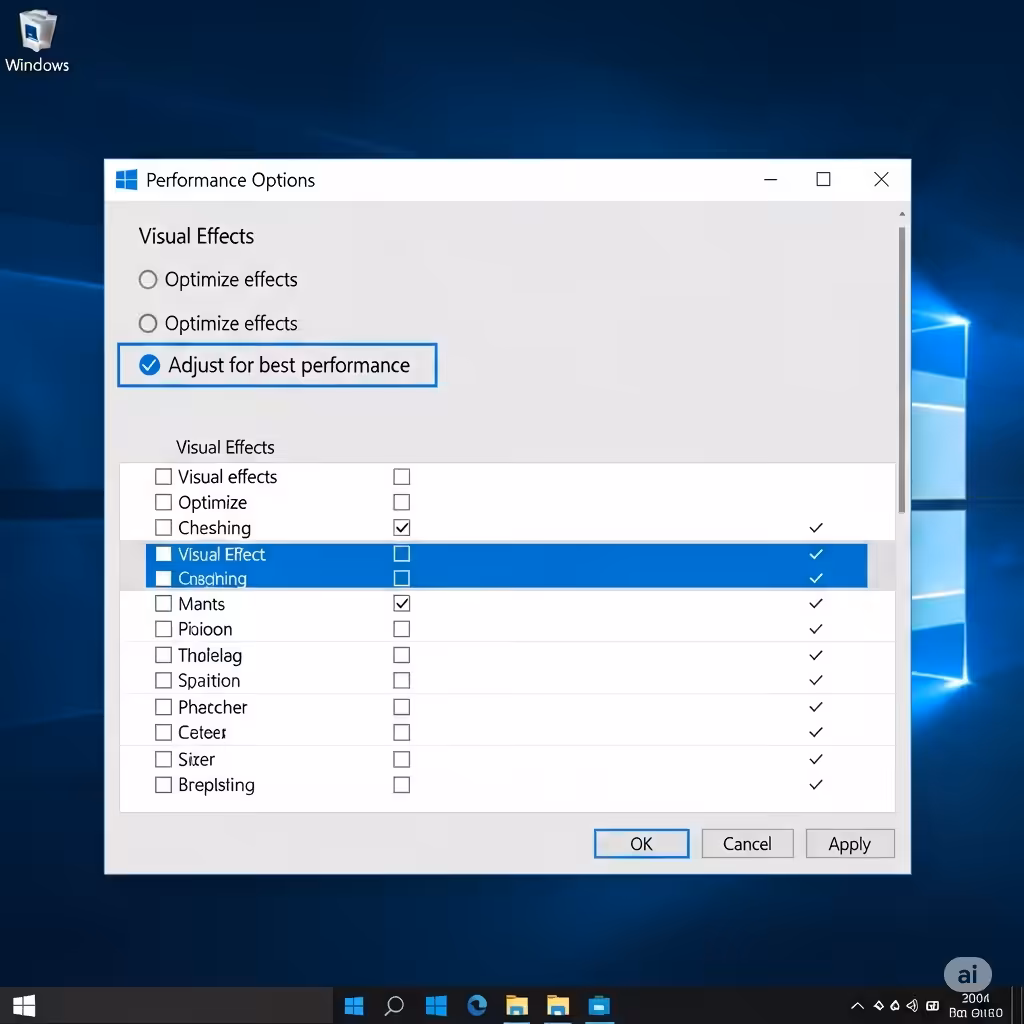Uncheck the checked middle box in Mants row
The height and width of the screenshot is (1024, 1024).
click(402, 603)
